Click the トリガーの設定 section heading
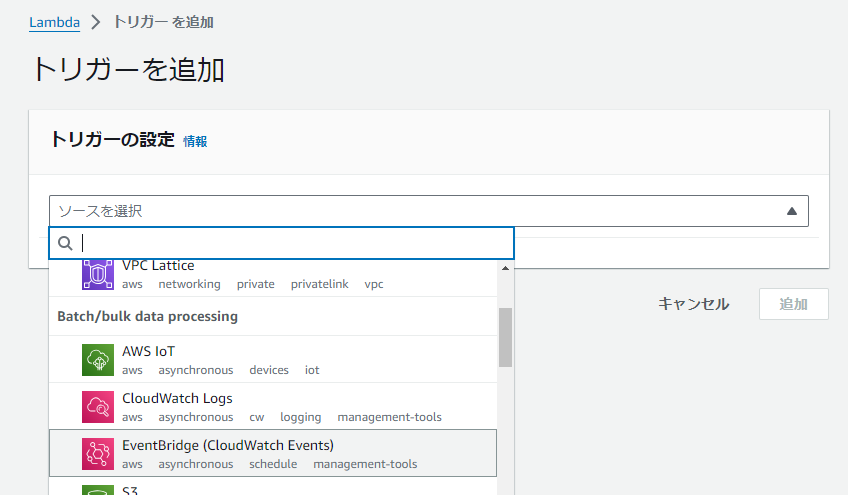 (112, 140)
